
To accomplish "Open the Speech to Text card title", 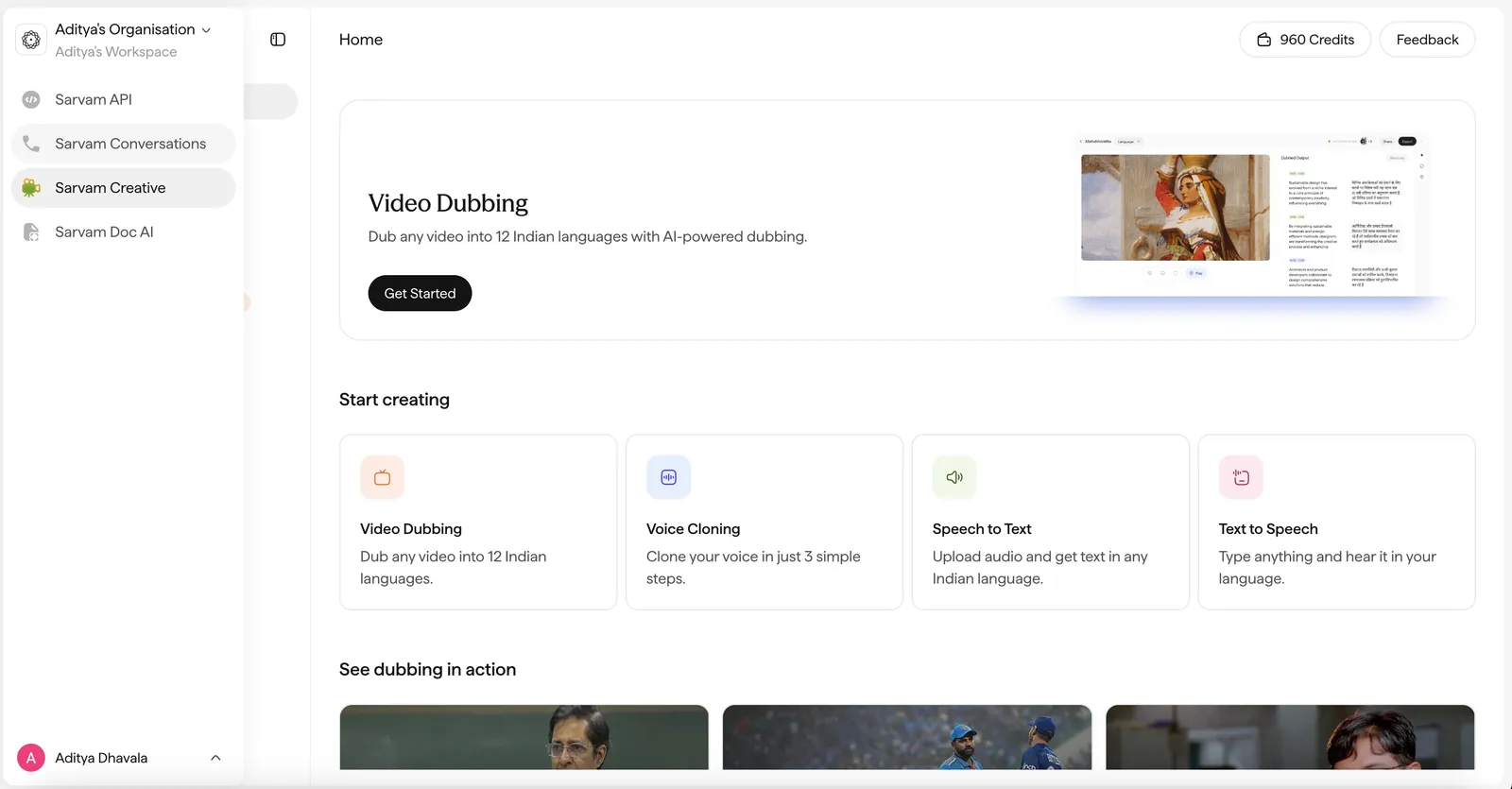I will tap(982, 529).
